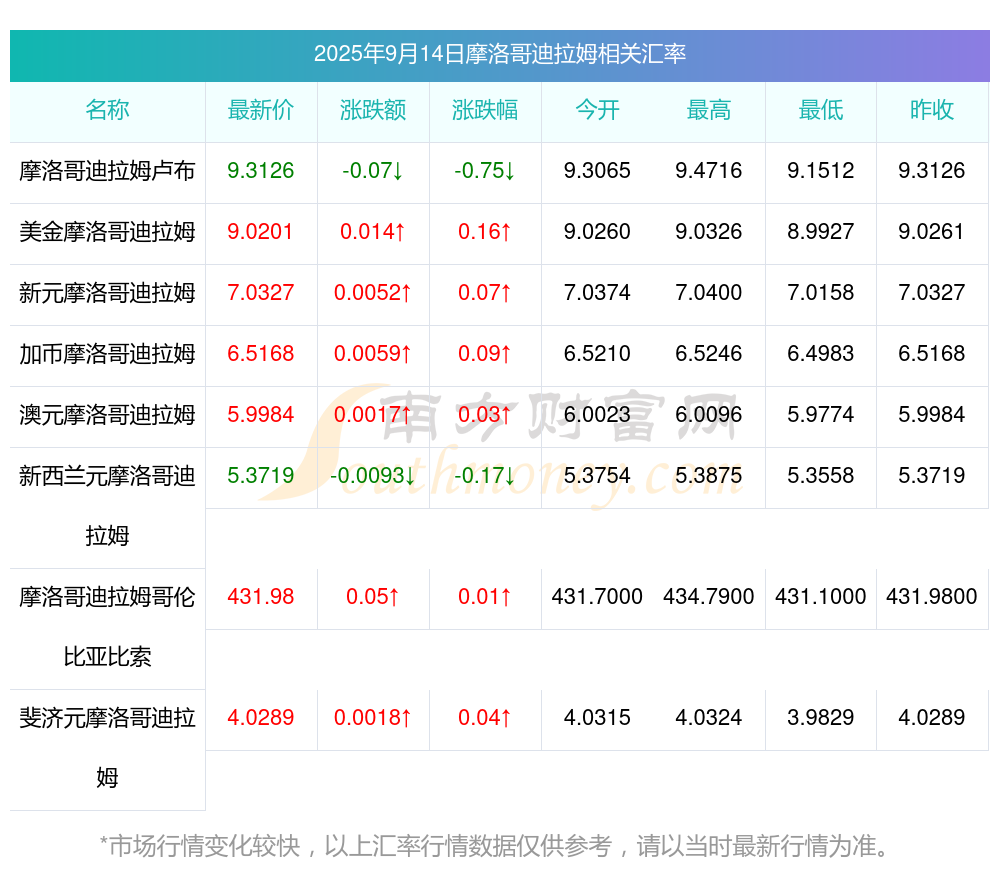Click the low value 5.3558
Image resolution: width=1000 pixels, height=877 pixels.
(x=821, y=475)
